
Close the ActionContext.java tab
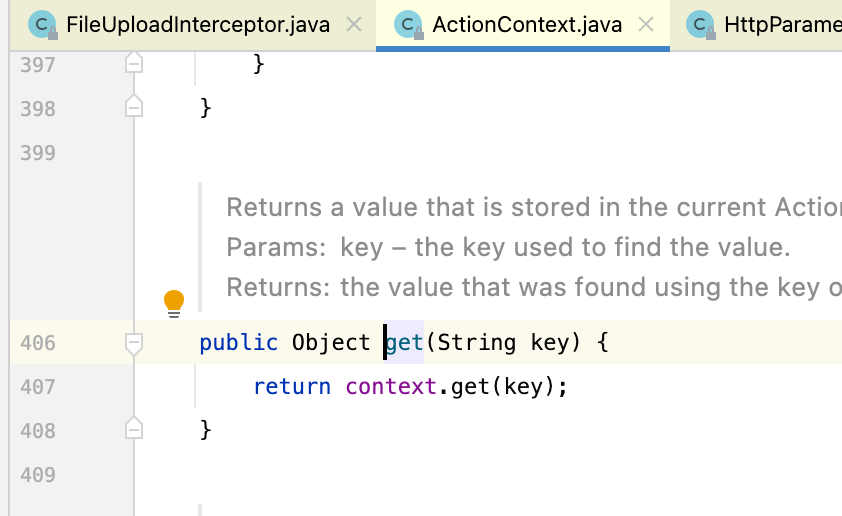pos(647,24)
